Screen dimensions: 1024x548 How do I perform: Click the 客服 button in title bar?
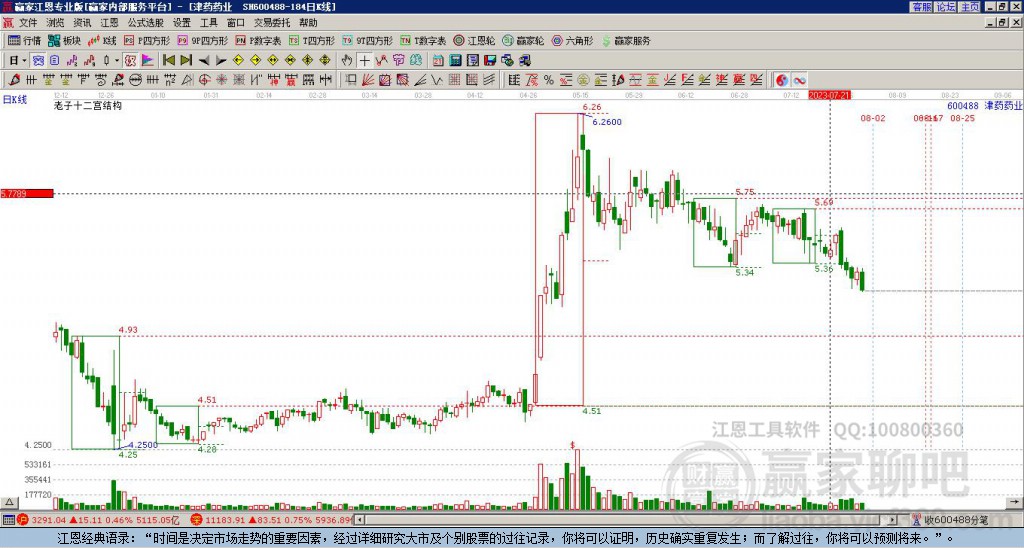[921, 7]
